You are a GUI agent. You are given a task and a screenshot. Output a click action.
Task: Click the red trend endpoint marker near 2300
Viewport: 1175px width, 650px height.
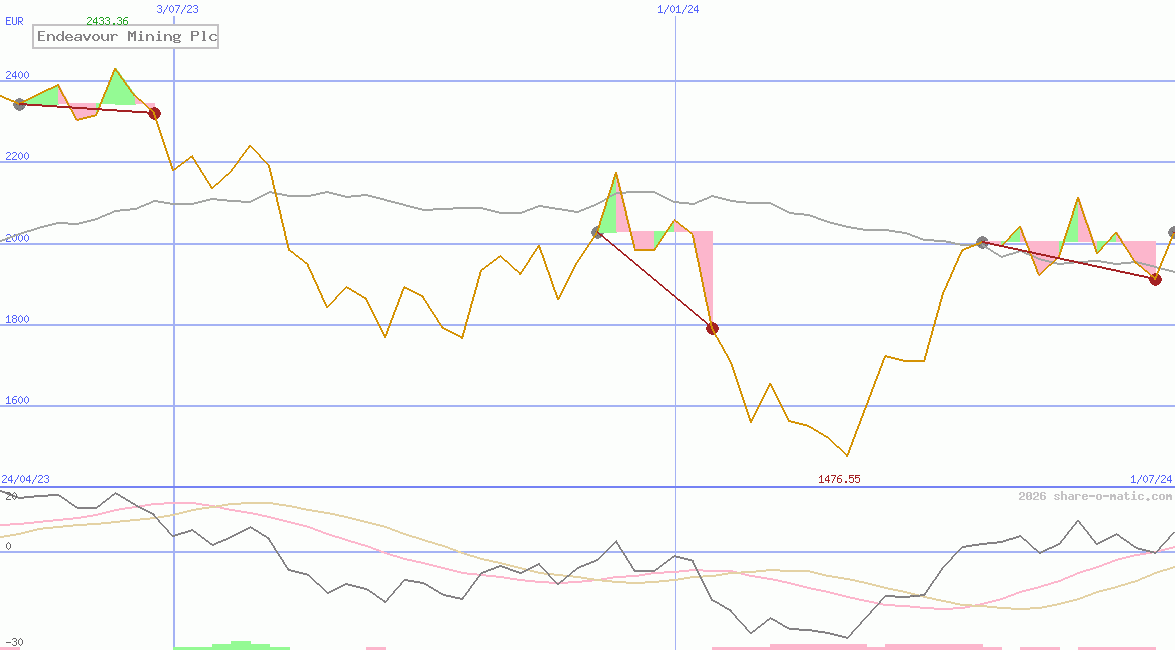point(154,113)
